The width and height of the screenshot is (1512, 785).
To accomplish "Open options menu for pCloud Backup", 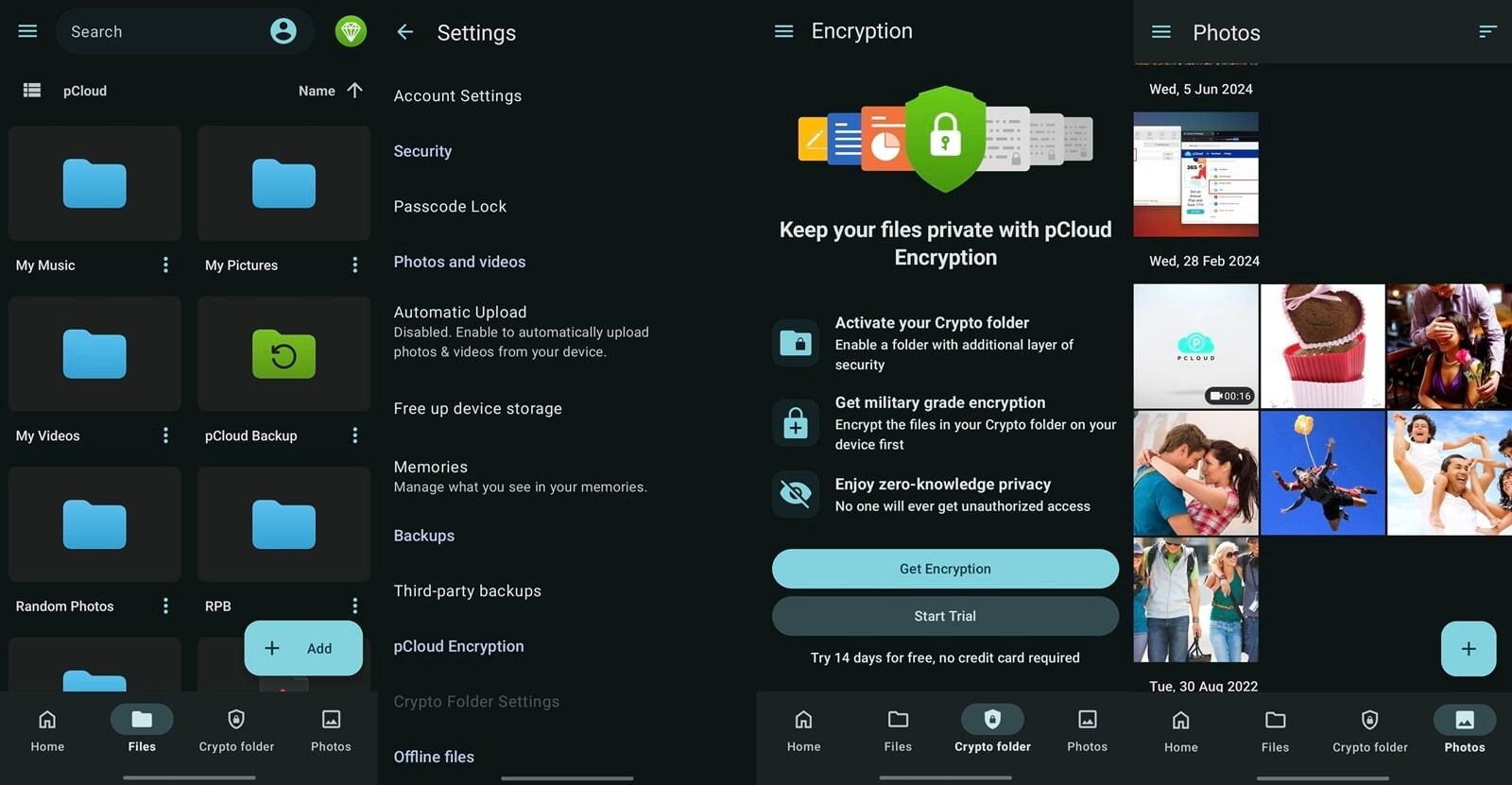I will (x=355, y=435).
